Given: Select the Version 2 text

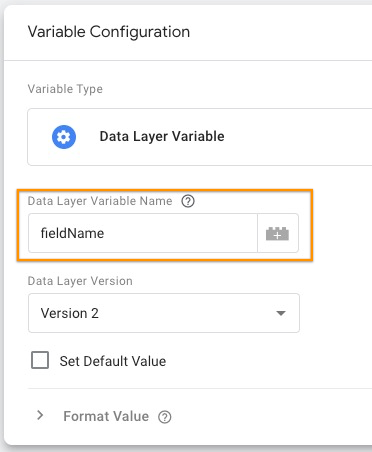Looking at the screenshot, I should pos(69,313).
